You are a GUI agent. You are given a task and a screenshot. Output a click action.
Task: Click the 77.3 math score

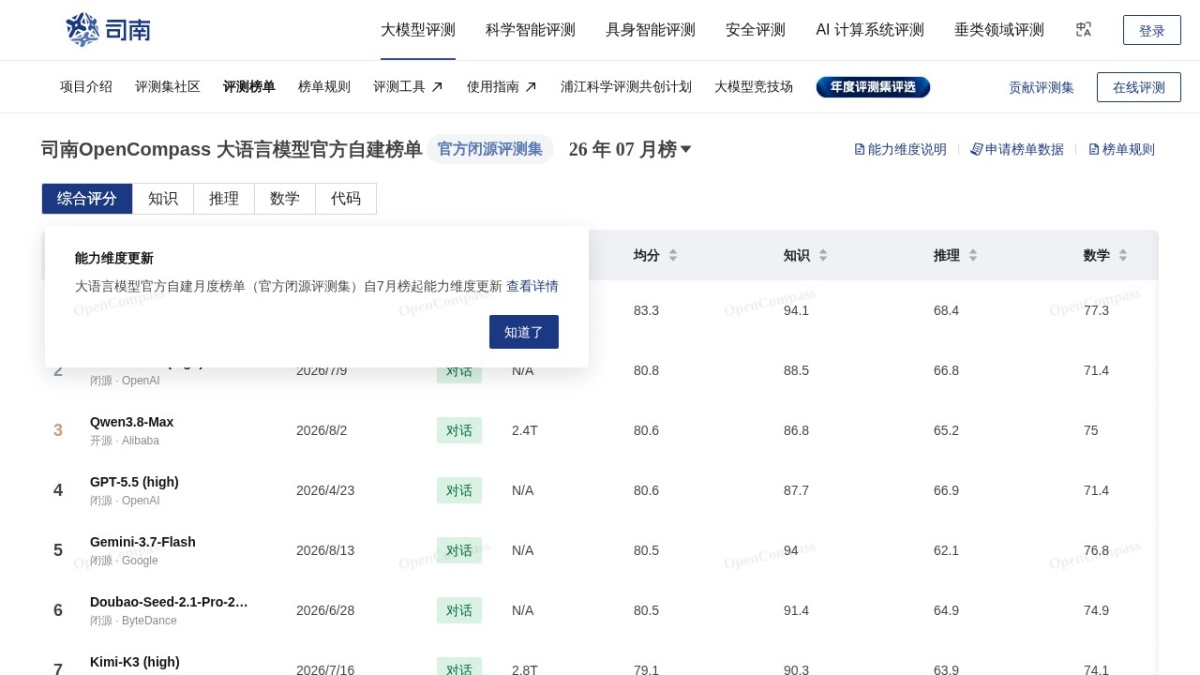pos(1096,310)
